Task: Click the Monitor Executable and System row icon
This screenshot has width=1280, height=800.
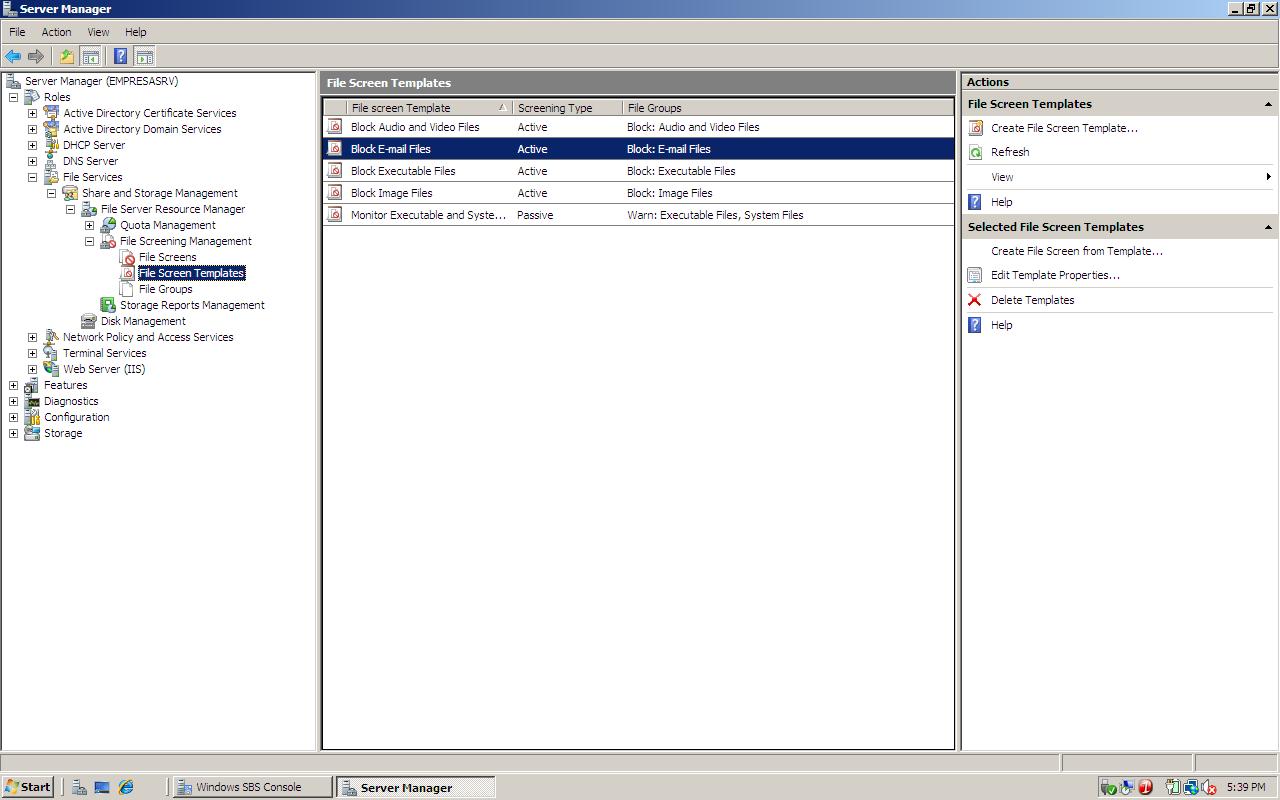Action: point(335,215)
